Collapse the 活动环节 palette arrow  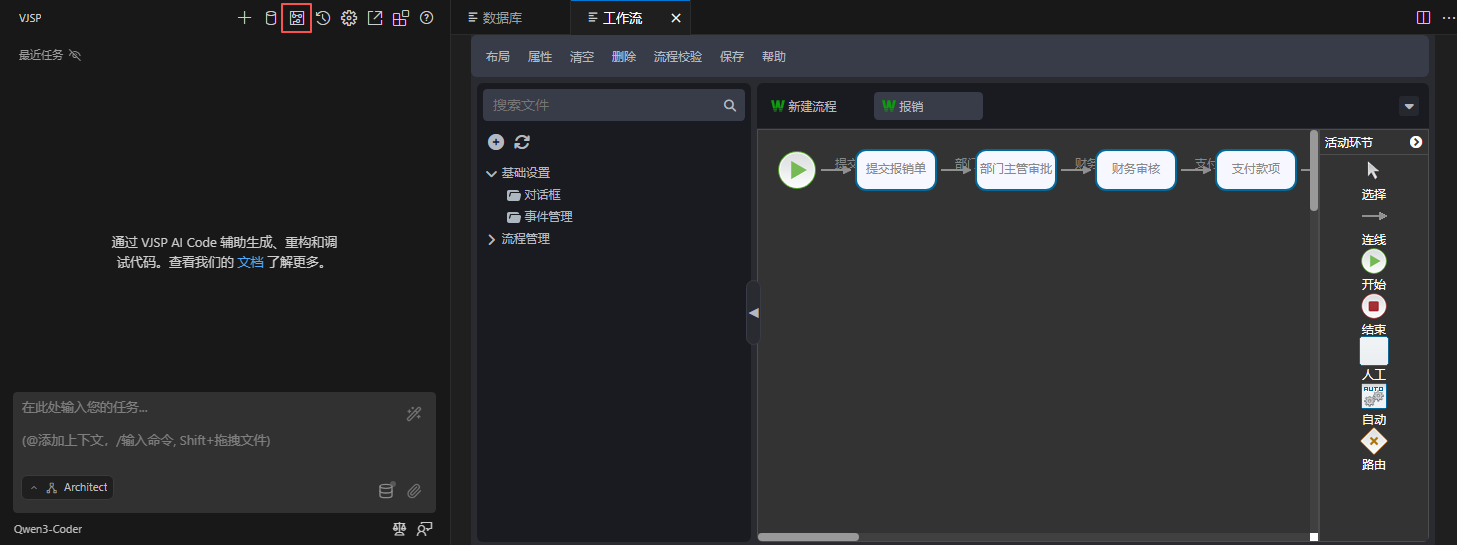coord(1416,143)
